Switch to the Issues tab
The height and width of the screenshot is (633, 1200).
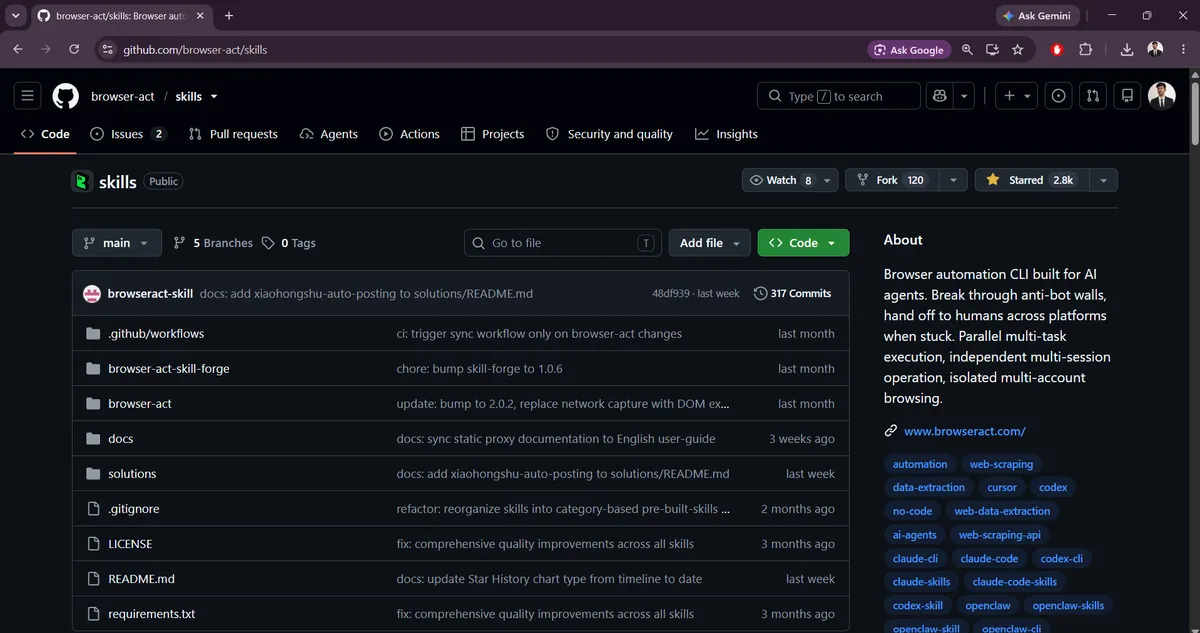[127, 134]
